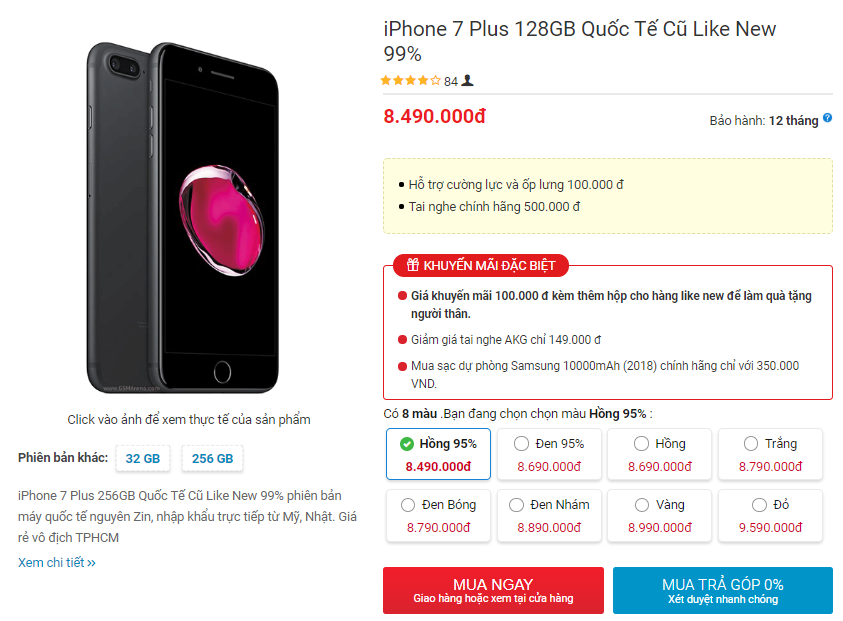This screenshot has height=621, width=843.
Task: Select the Đen Bóng color option
Action: pyautogui.click(x=438, y=515)
